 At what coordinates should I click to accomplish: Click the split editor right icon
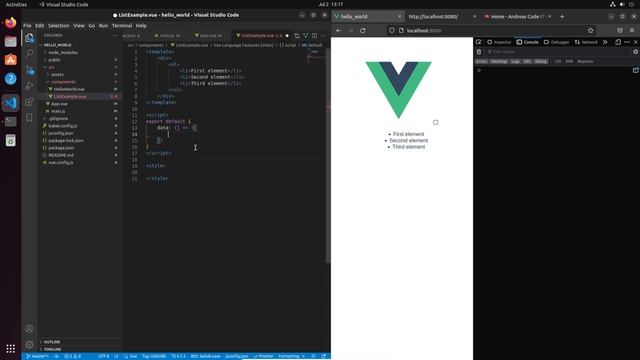(x=314, y=36)
